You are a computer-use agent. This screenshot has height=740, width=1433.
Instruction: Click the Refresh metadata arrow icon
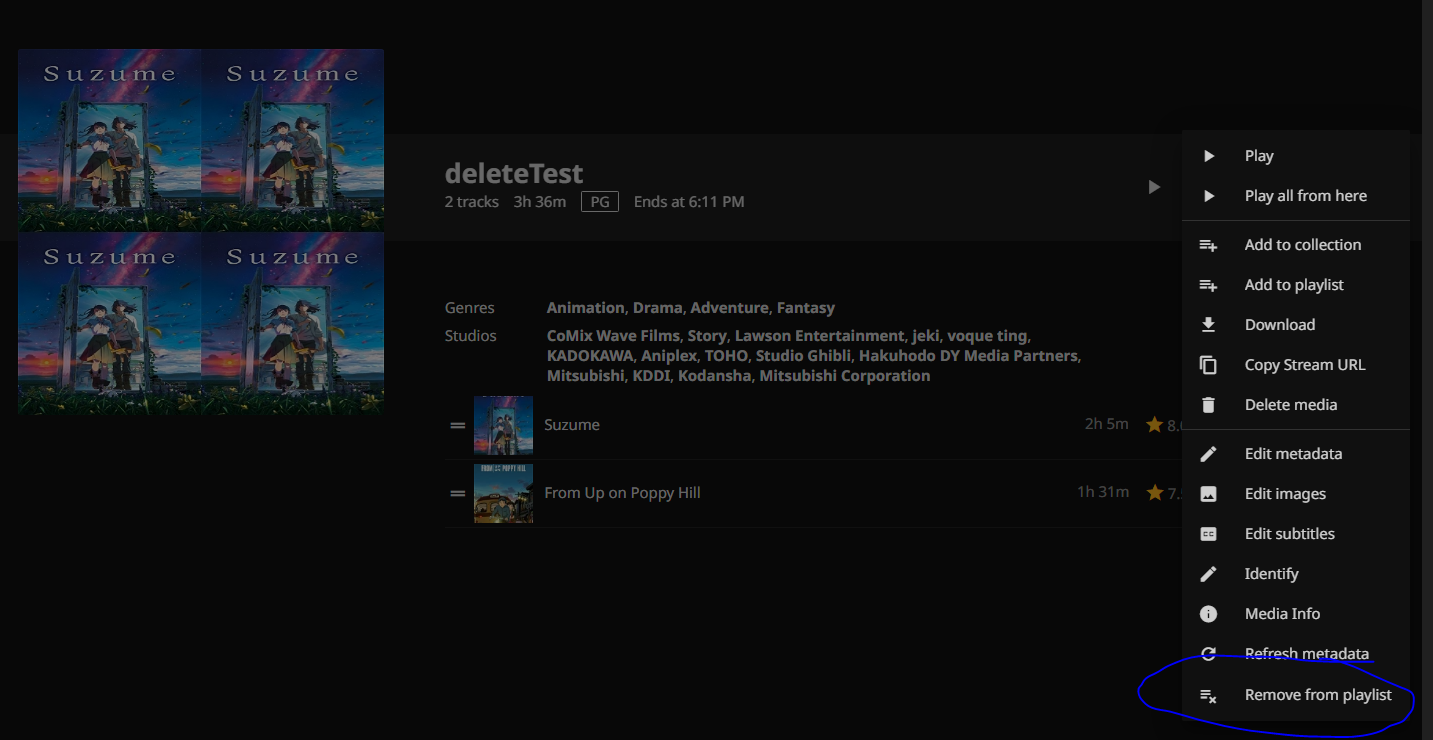tap(1208, 654)
